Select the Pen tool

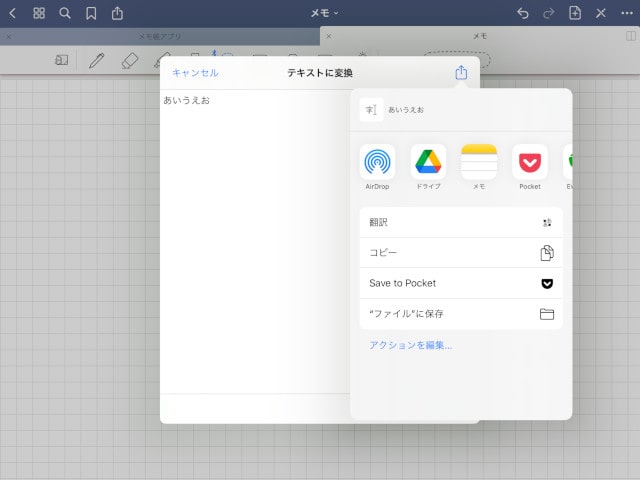point(96,60)
